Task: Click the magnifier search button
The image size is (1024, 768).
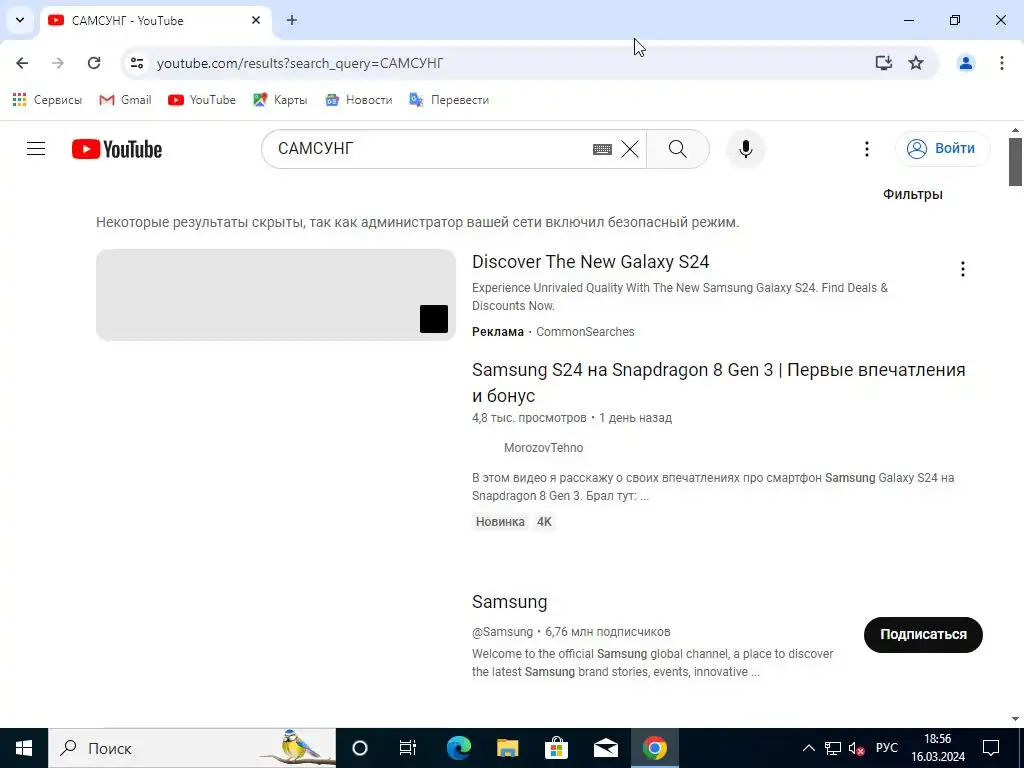Action: [678, 149]
